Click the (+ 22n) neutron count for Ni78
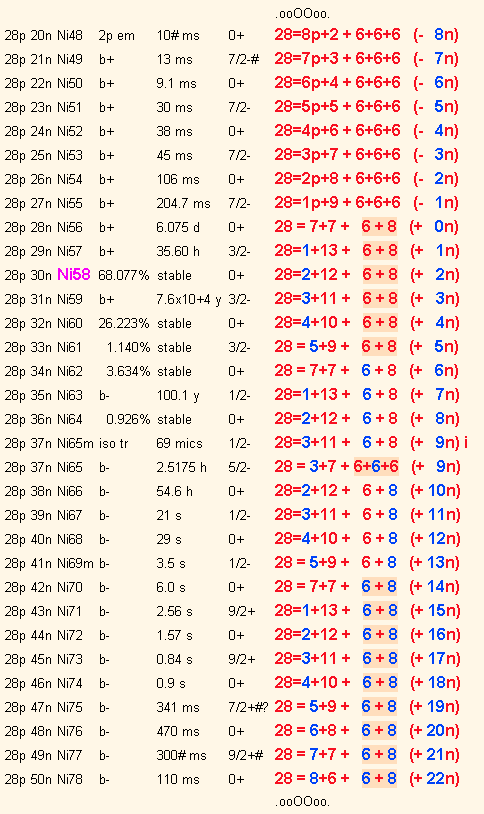This screenshot has height=814, width=484. pyautogui.click(x=435, y=778)
